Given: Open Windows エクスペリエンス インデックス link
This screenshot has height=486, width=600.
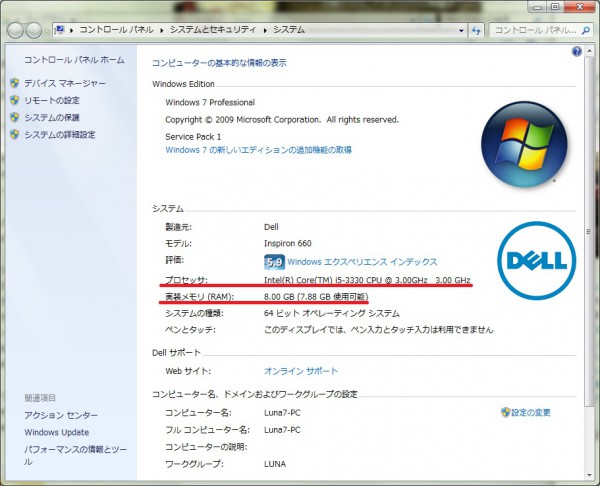Looking at the screenshot, I should [x=362, y=262].
